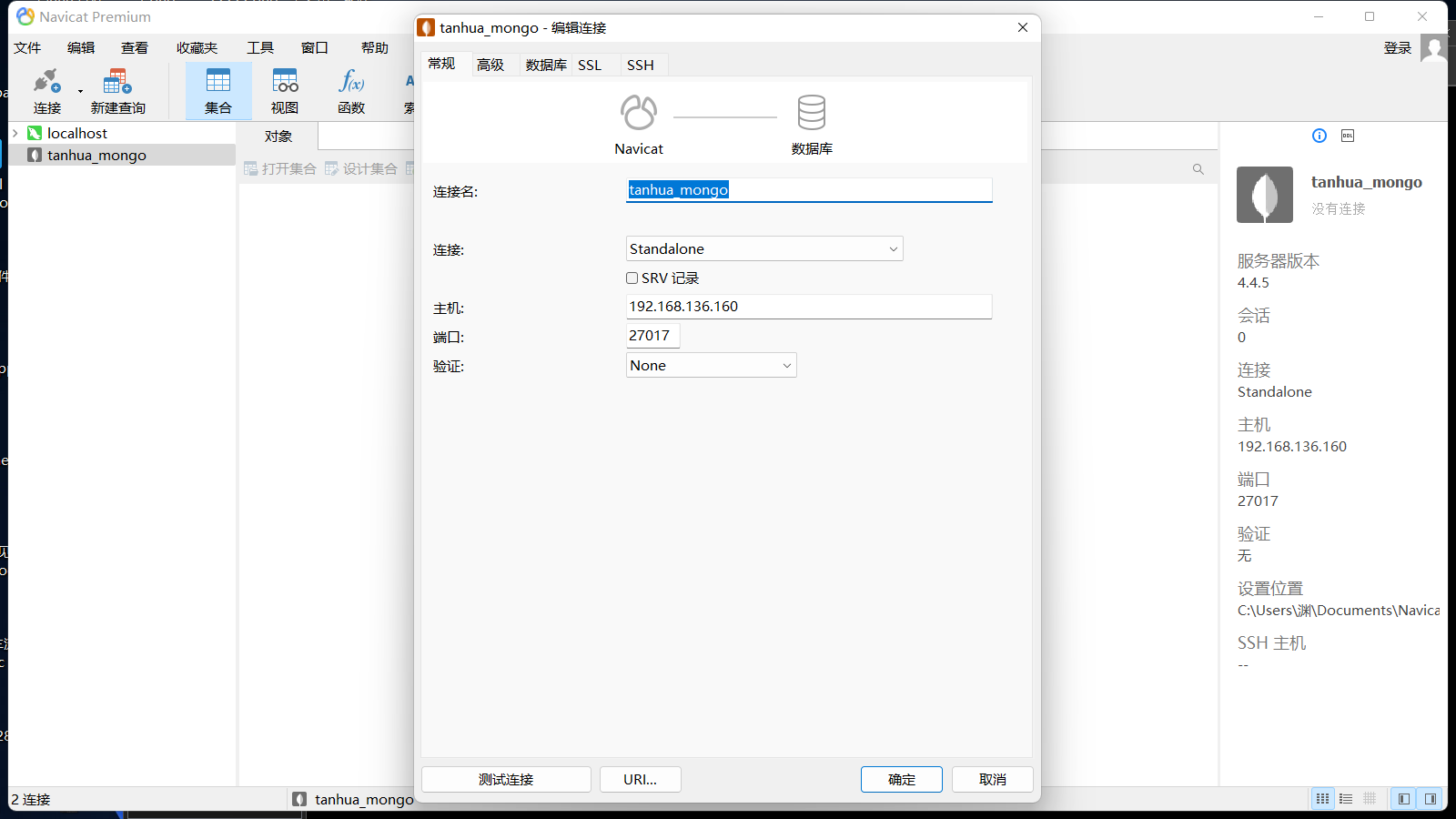Click the 登录 link
Screen dimensions: 1456x819
pos(1398,48)
